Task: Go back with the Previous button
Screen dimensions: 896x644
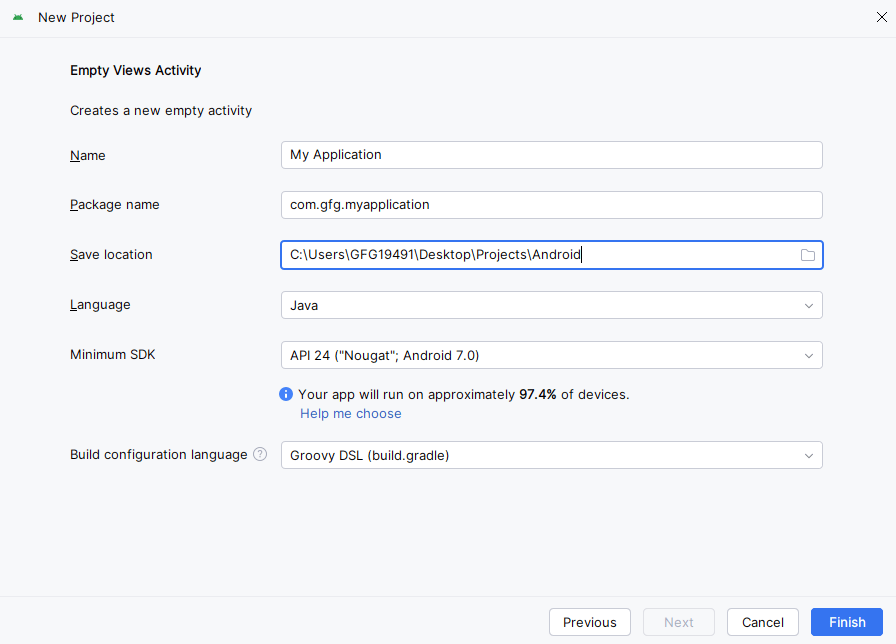Action: [x=590, y=622]
